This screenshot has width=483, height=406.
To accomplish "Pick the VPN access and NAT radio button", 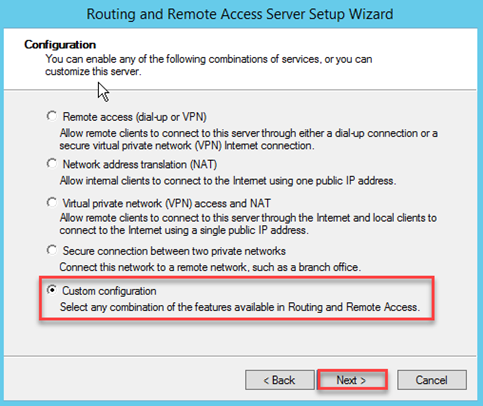I will 52,202.
